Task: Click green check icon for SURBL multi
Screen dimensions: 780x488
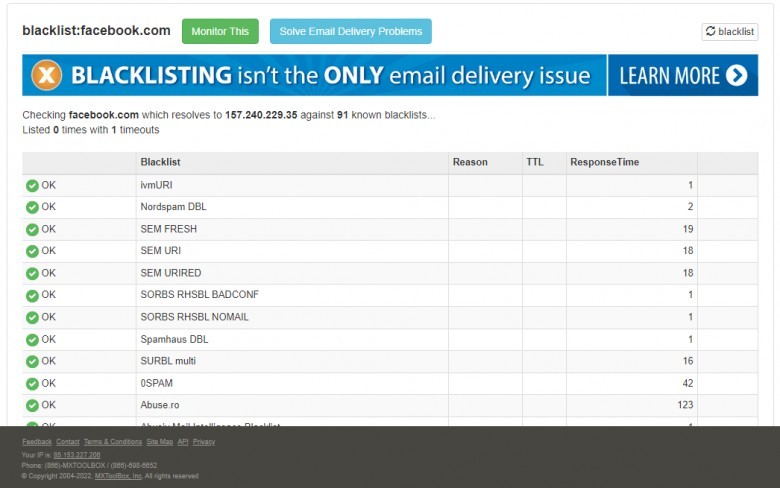Action: pos(32,362)
